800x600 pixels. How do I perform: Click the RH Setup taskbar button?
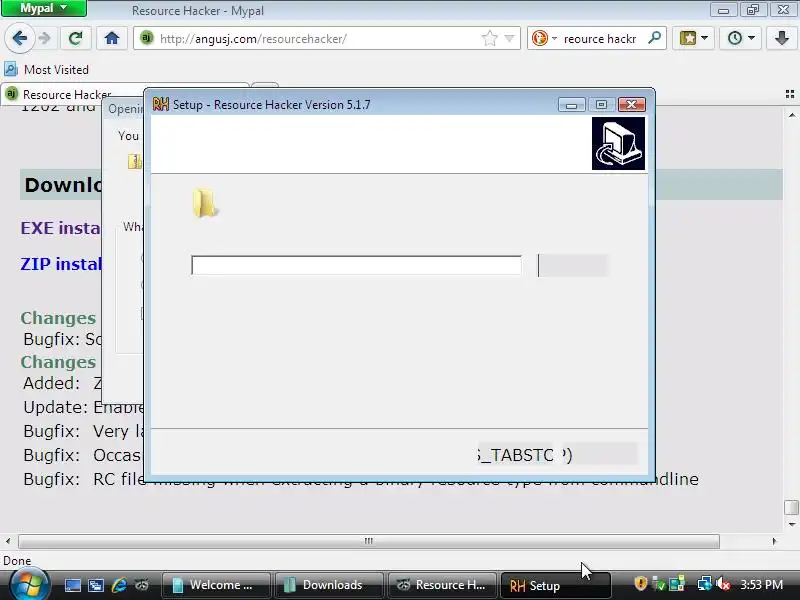pos(555,585)
